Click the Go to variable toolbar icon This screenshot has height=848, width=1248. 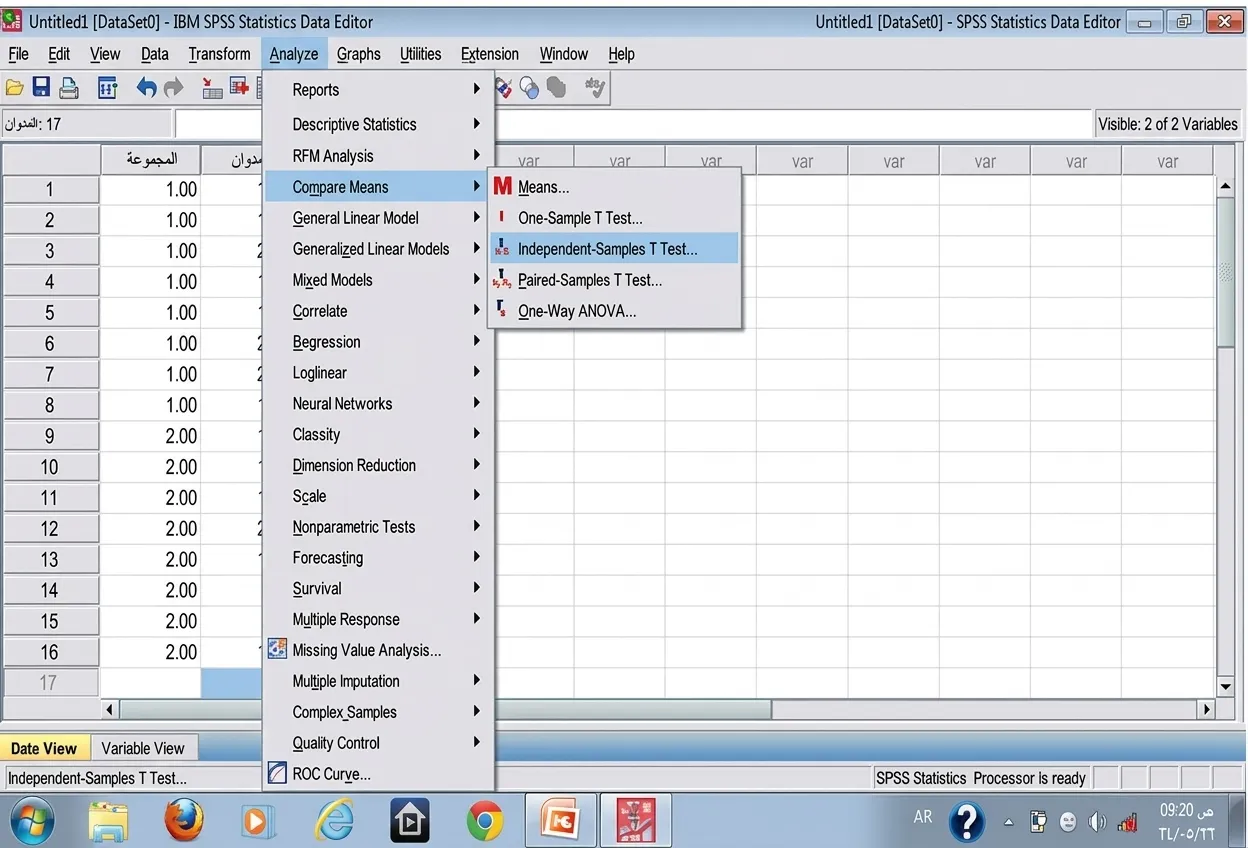coord(239,88)
